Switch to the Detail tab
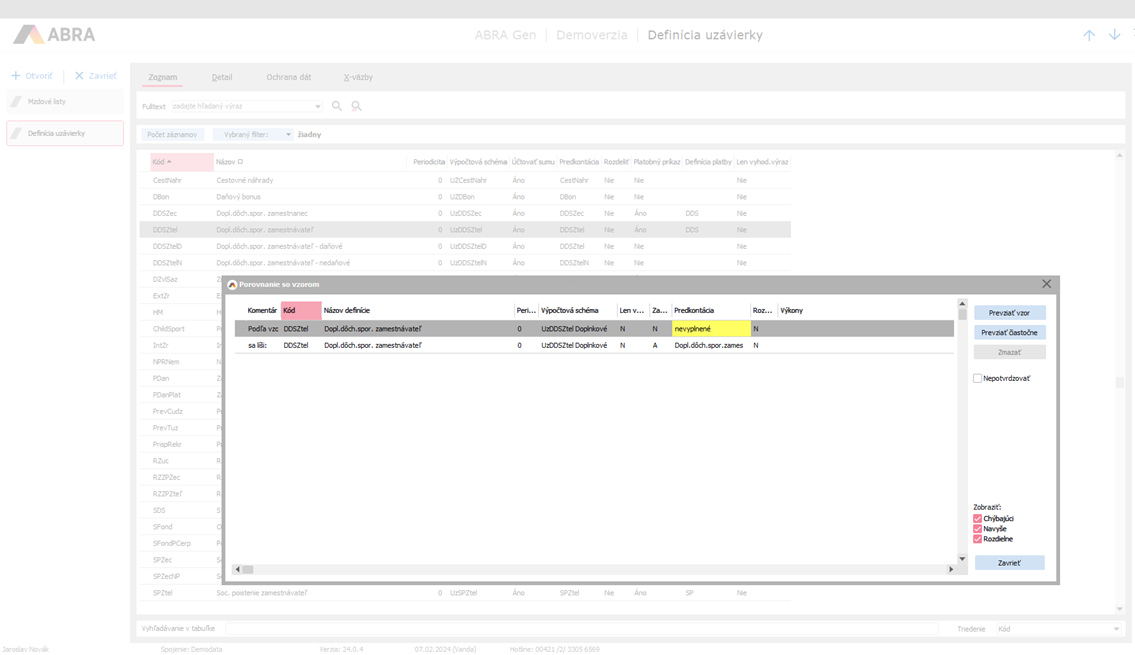1135x655 pixels. (222, 77)
